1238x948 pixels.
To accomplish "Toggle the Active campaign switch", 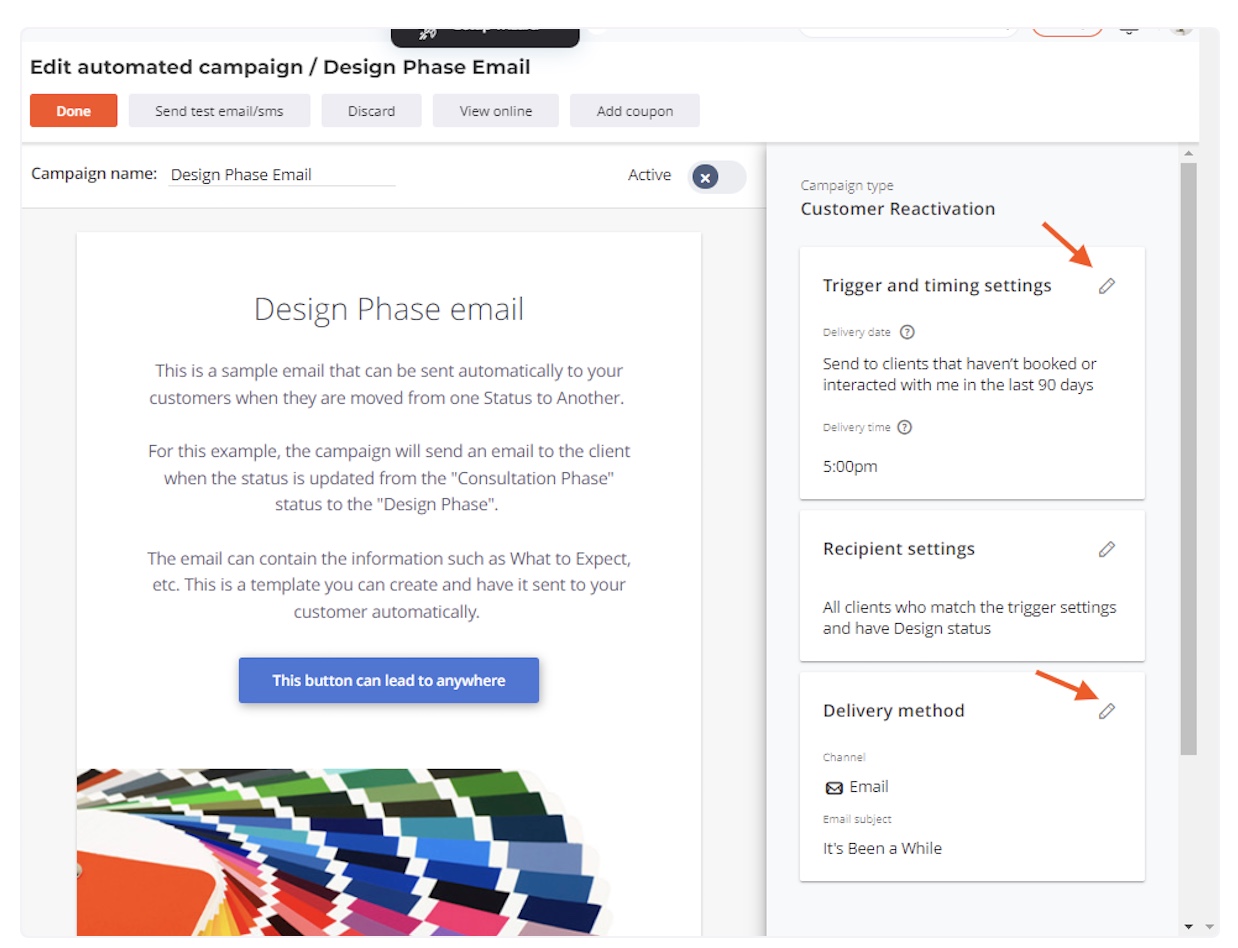I will click(717, 177).
